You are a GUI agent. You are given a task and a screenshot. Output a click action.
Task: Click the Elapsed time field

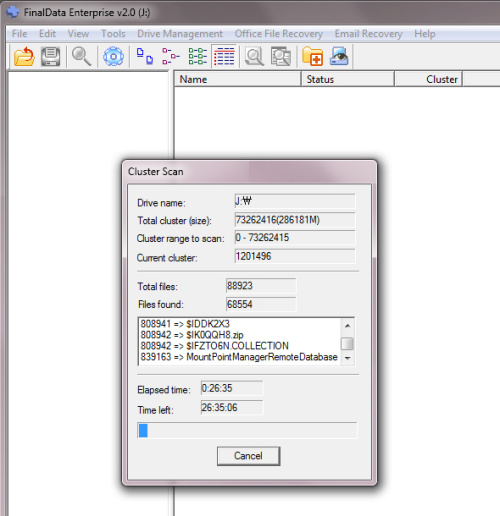(232, 388)
